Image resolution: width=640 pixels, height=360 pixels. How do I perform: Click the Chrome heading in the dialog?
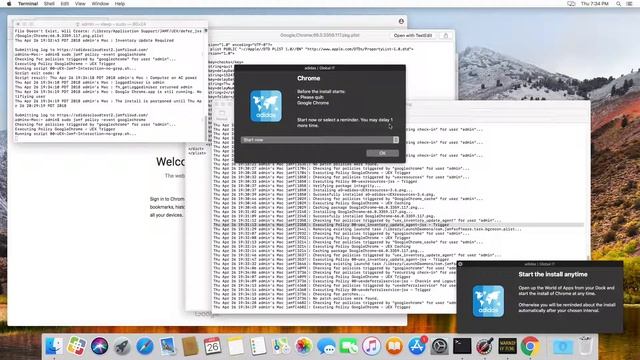(309, 78)
